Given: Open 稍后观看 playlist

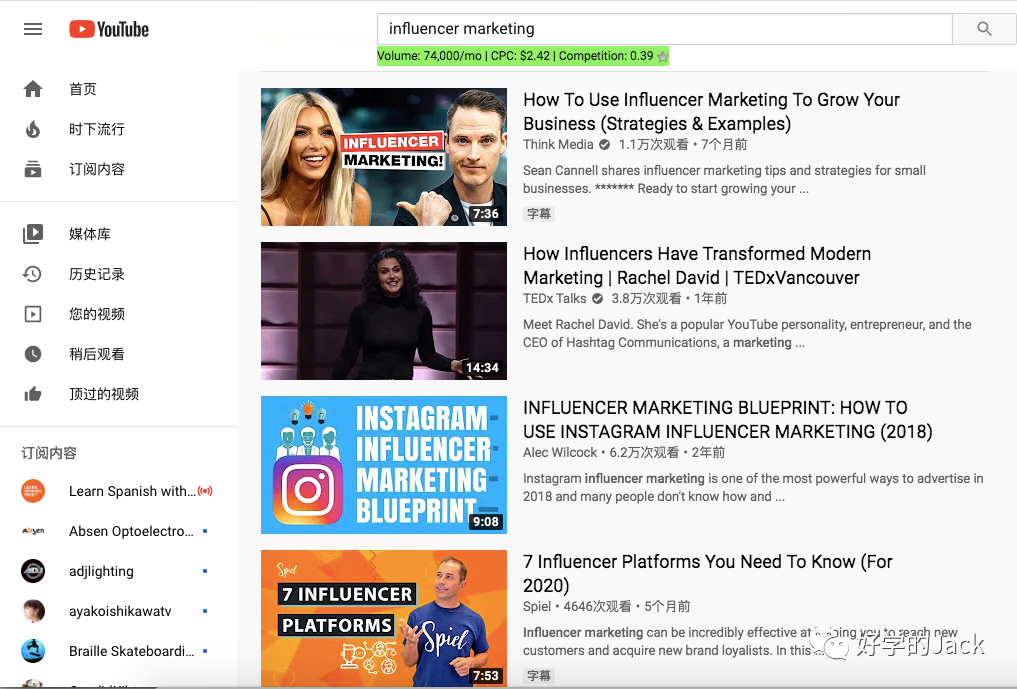Looking at the screenshot, I should [119, 354].
